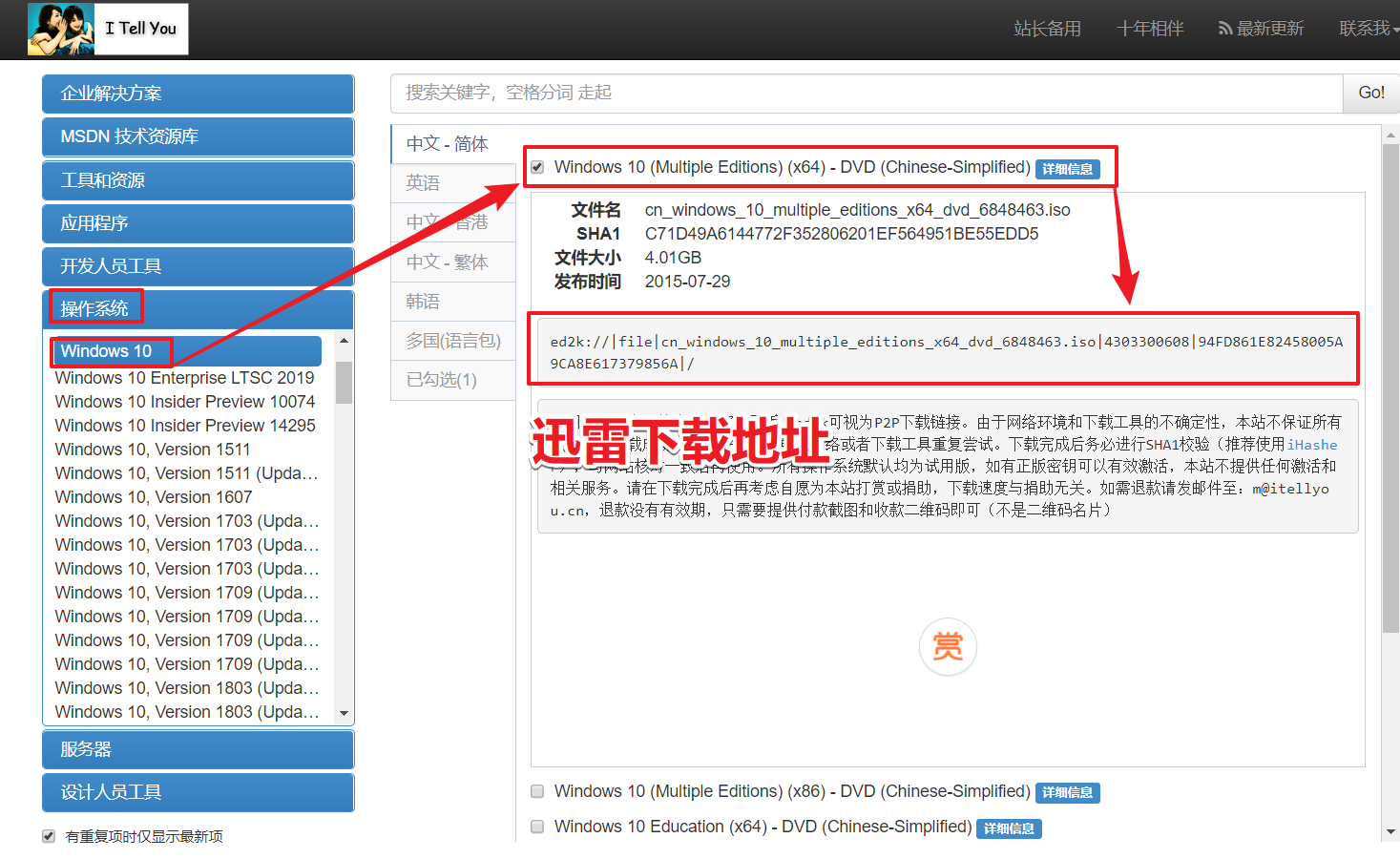
Task: Click list scrollbar down arrow in OS panel
Action: tap(344, 713)
